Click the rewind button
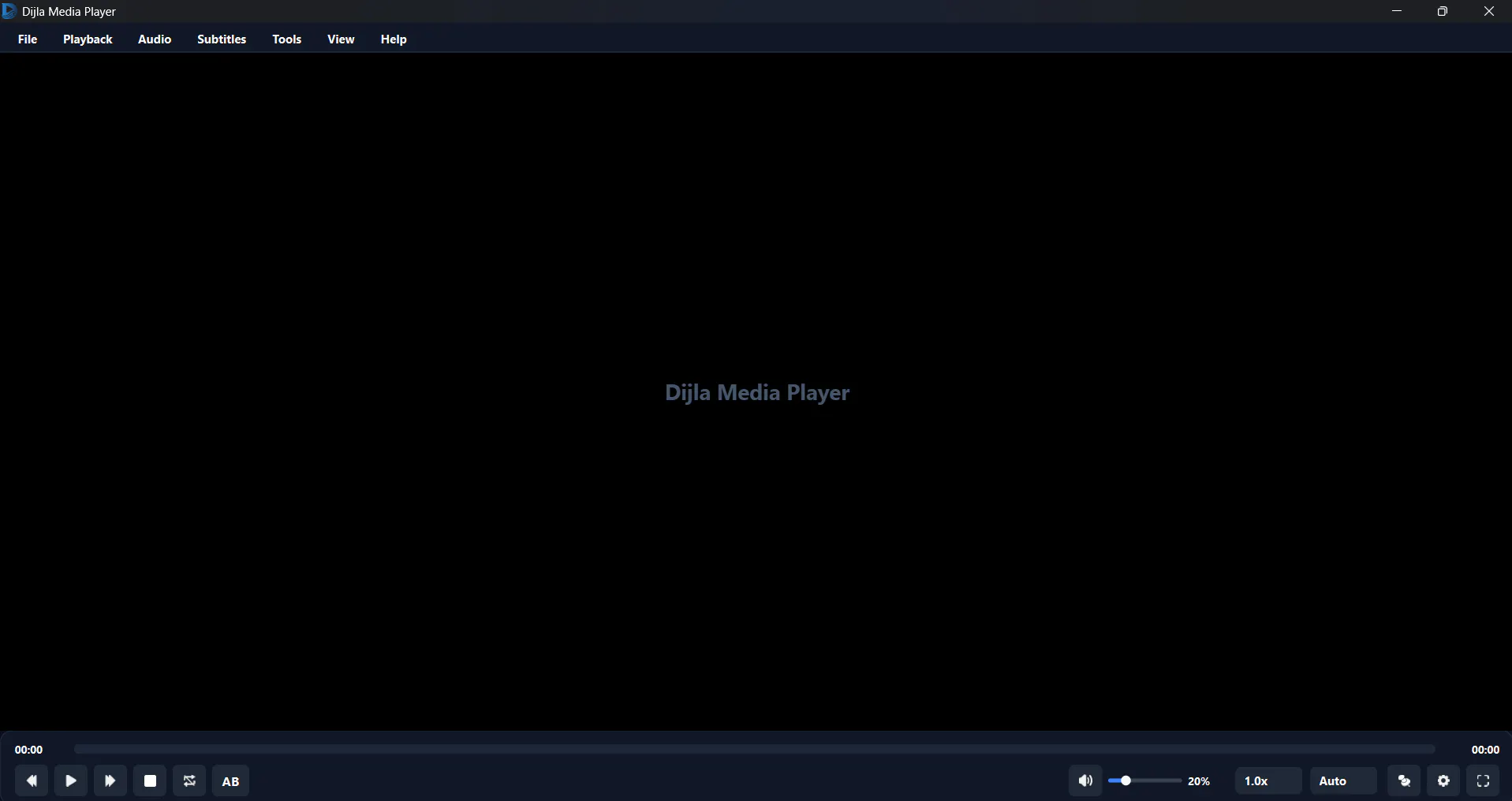This screenshot has height=801, width=1512. [x=32, y=781]
